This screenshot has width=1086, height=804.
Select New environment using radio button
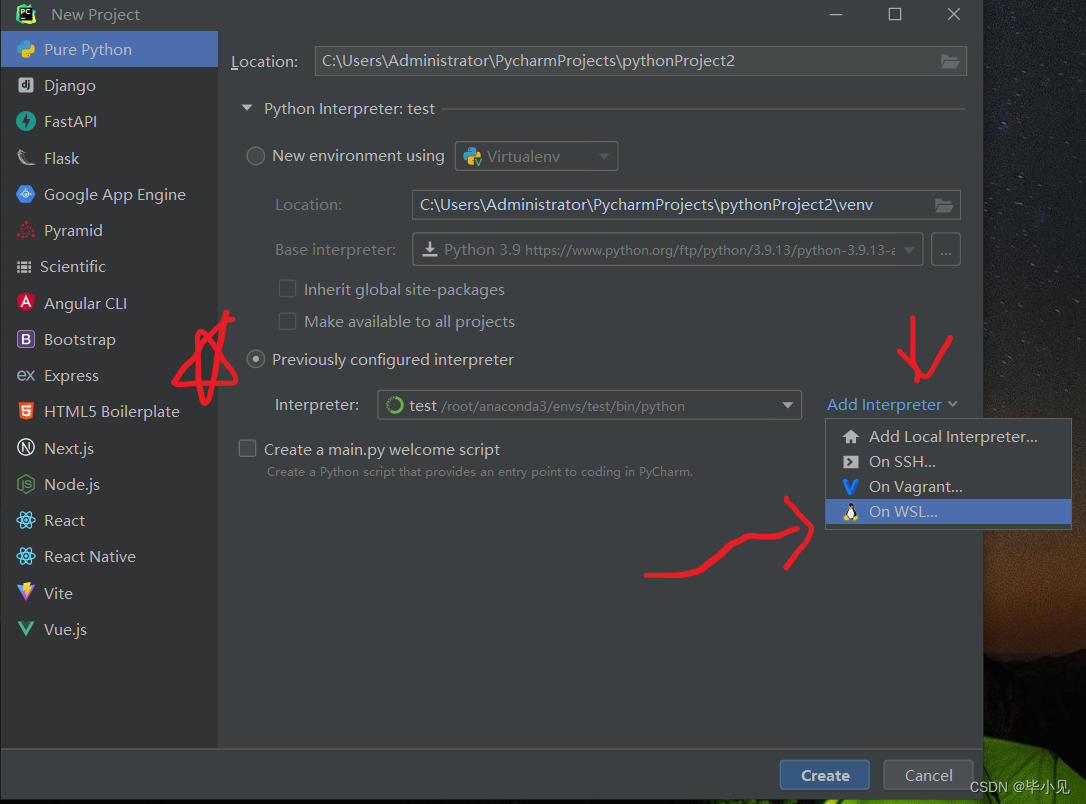coord(256,156)
